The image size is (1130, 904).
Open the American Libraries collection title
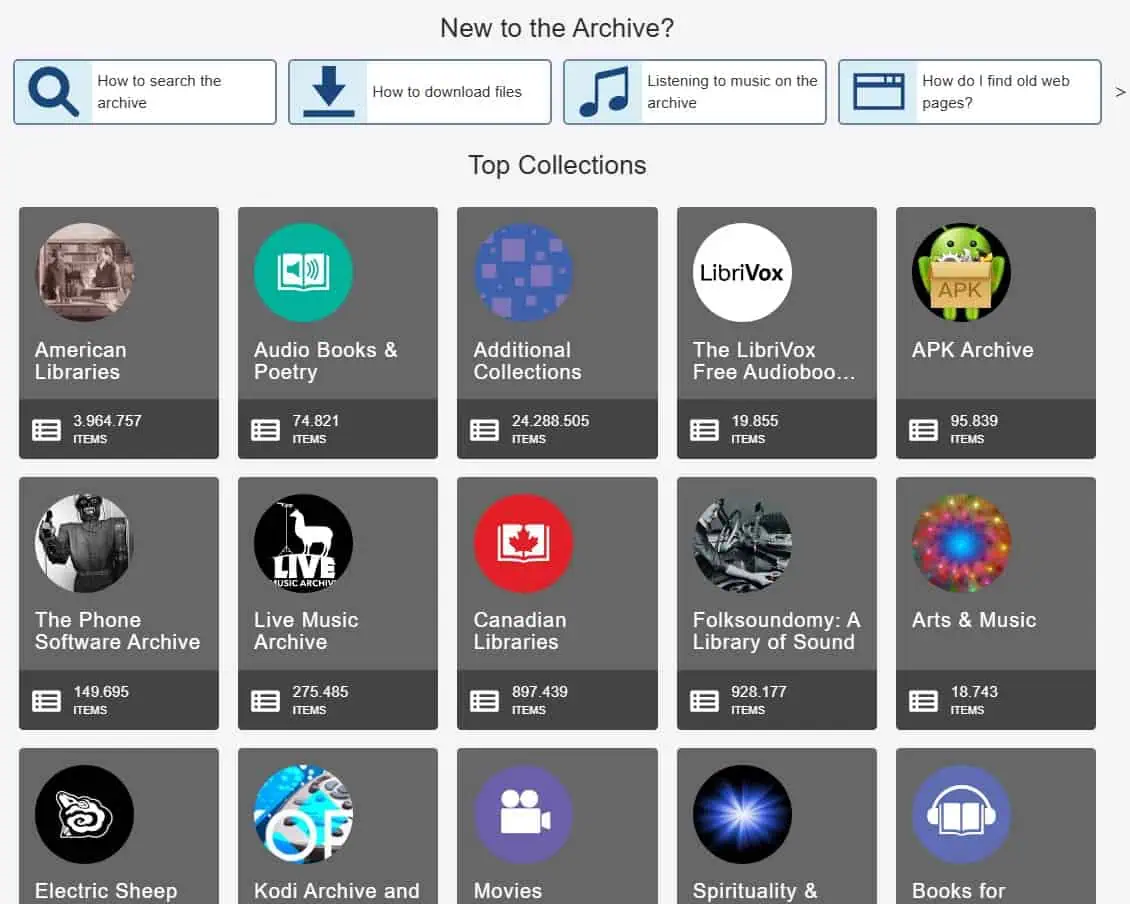tap(81, 360)
